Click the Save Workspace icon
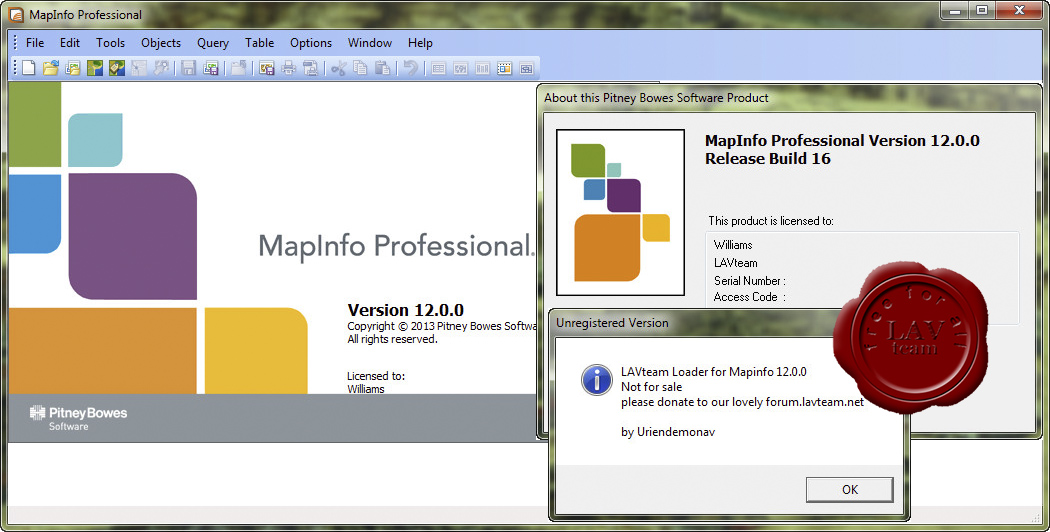This screenshot has height=532, width=1050. click(211, 68)
